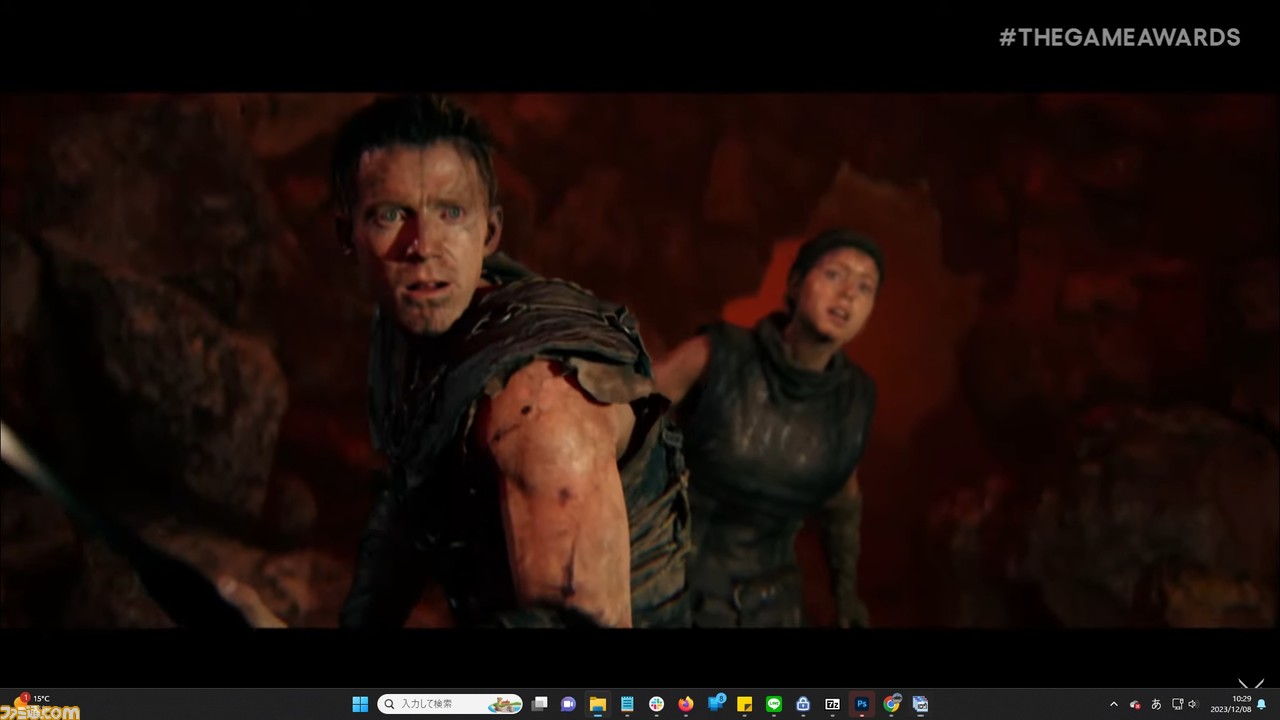Open Firefox from the taskbar
This screenshot has width=1280, height=720.
[685, 704]
